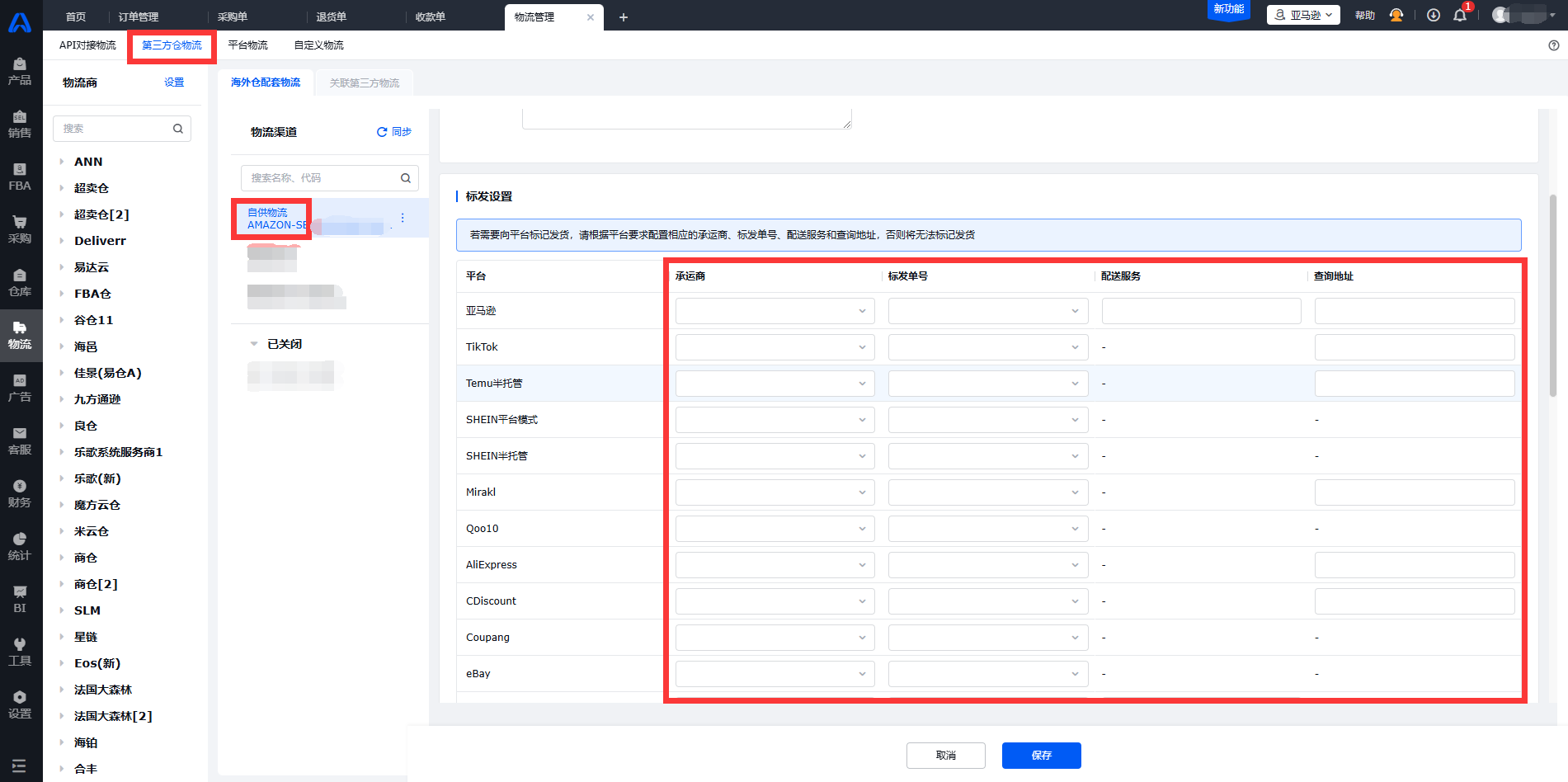Click the 设置 link beside 物流商
Screen dimensions: 1568x782
pos(174,82)
